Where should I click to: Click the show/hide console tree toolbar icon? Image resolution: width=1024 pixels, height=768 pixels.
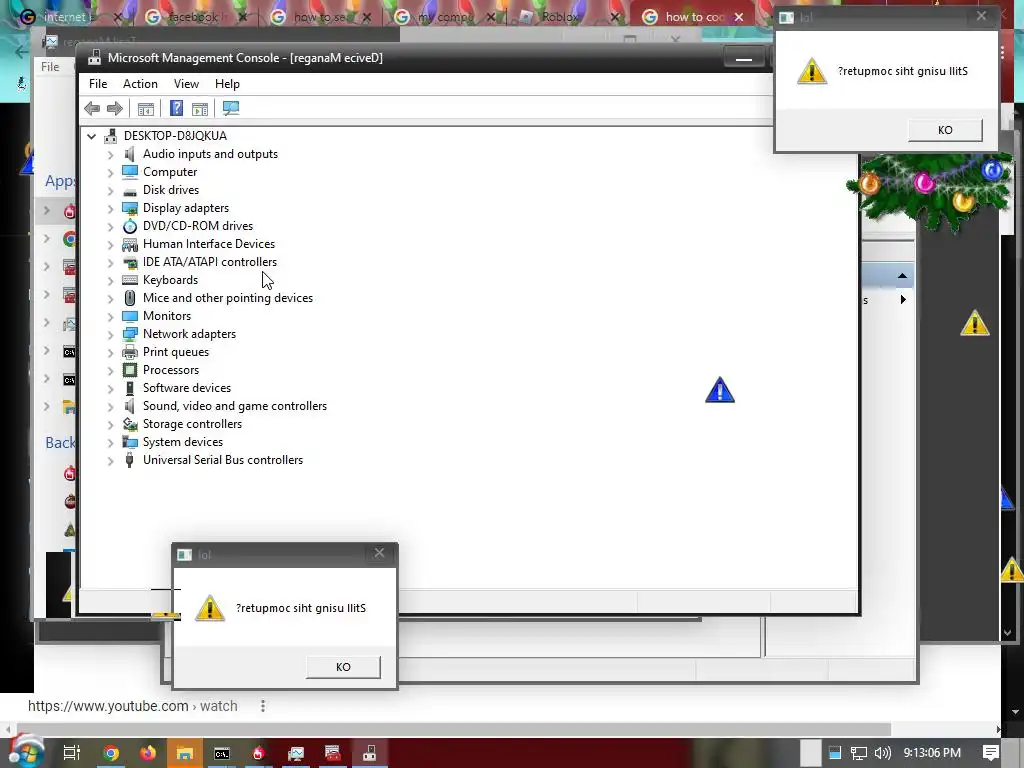(x=146, y=108)
